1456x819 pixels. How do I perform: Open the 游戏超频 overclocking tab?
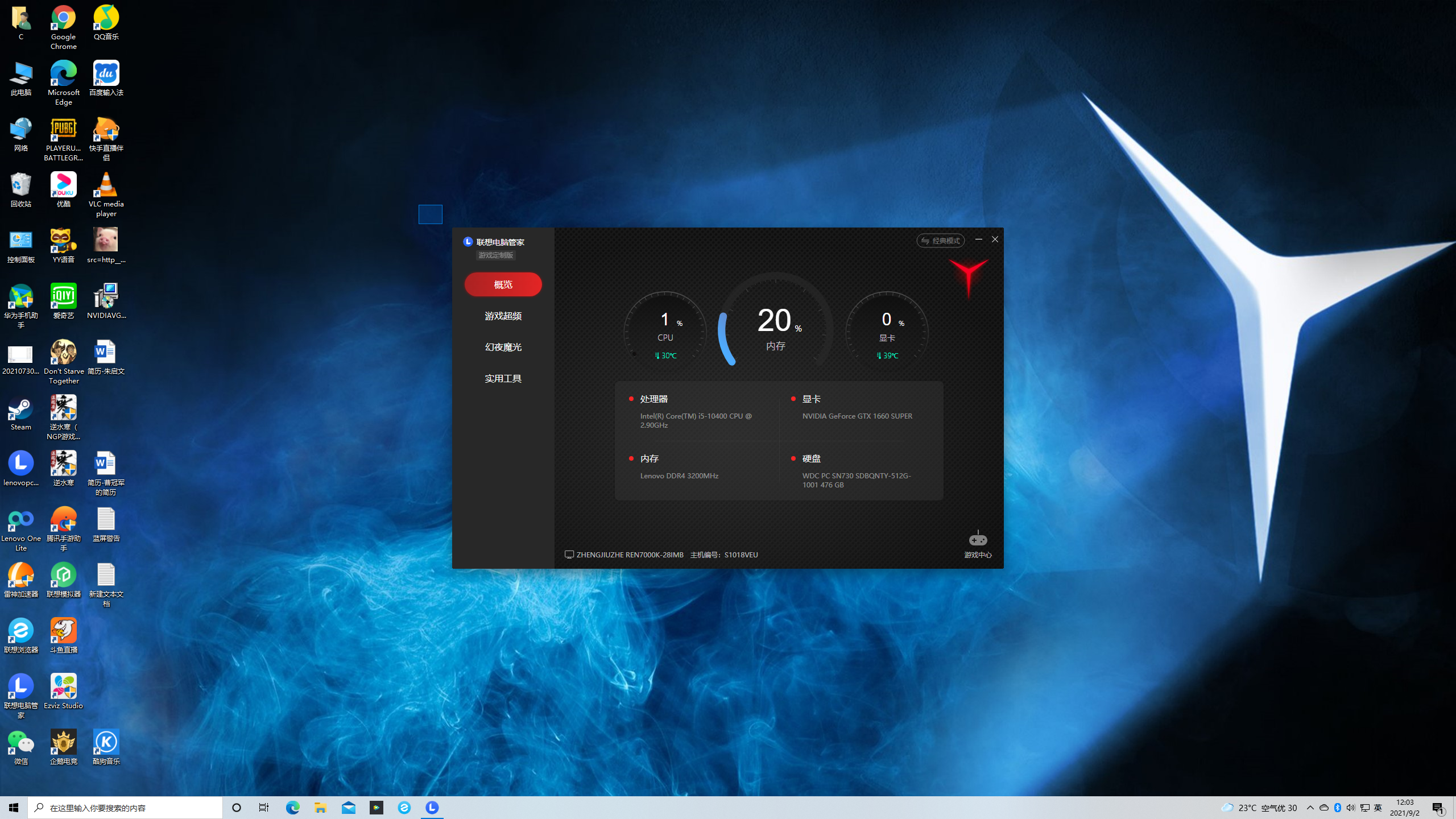pyautogui.click(x=503, y=316)
